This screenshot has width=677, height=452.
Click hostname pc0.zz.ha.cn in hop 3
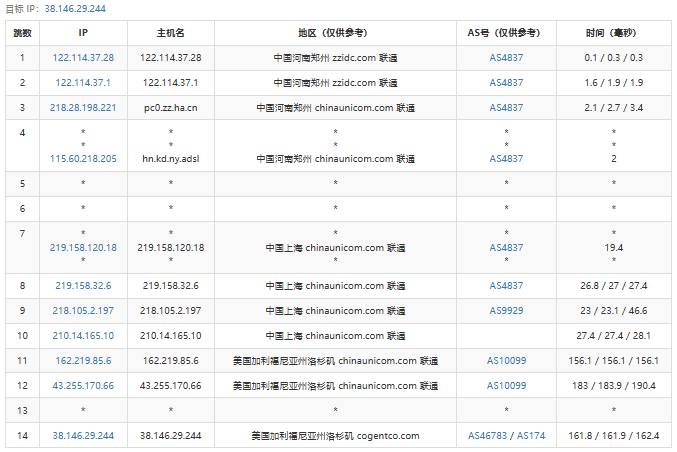coord(171,108)
